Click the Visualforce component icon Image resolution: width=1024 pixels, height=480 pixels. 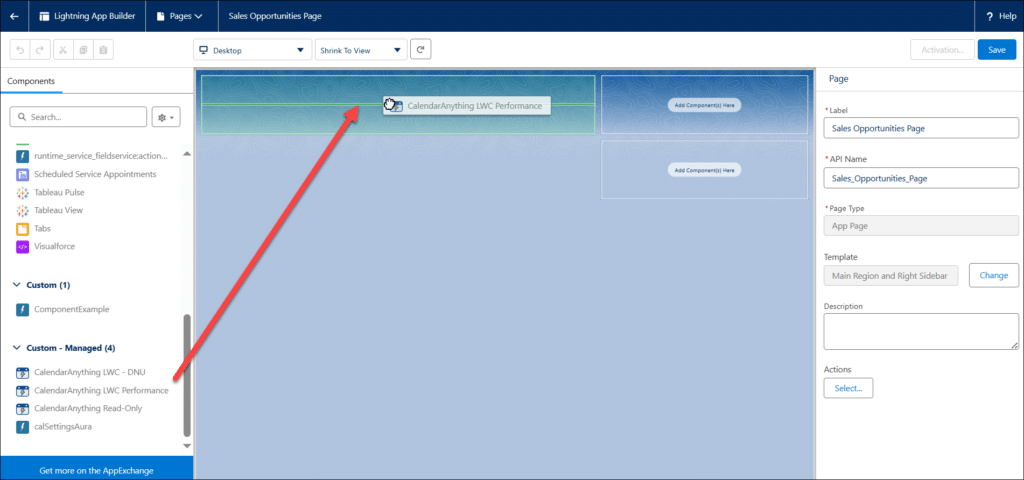click(x=22, y=247)
